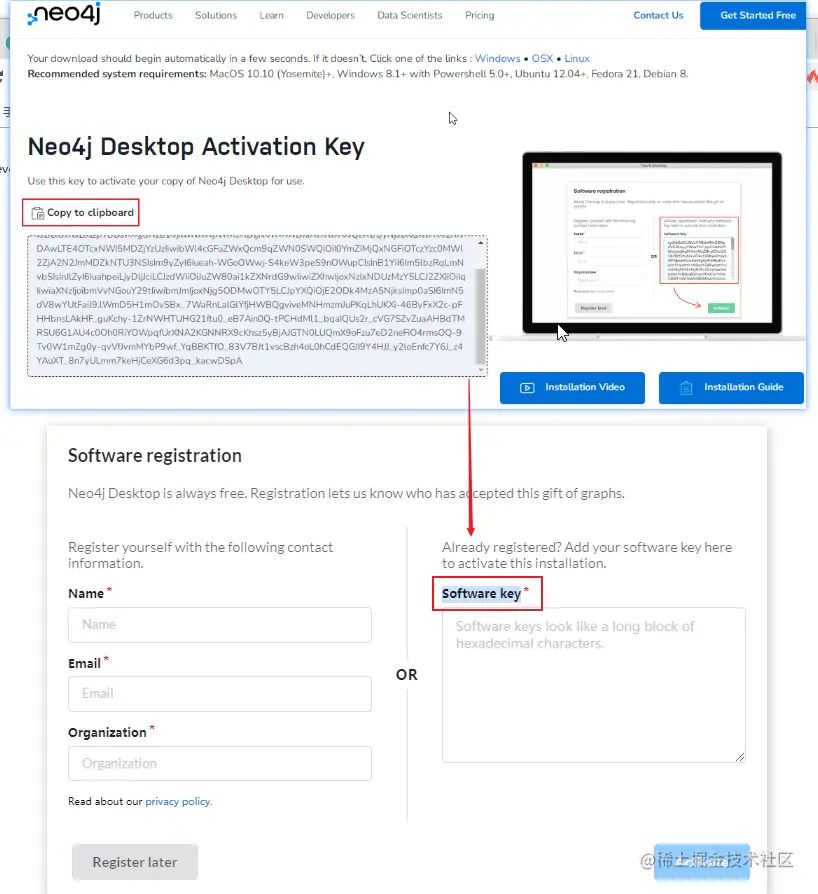Screen dimensions: 818x894
Task: Click the clipboard icon beside Copy
Action: coord(38,213)
